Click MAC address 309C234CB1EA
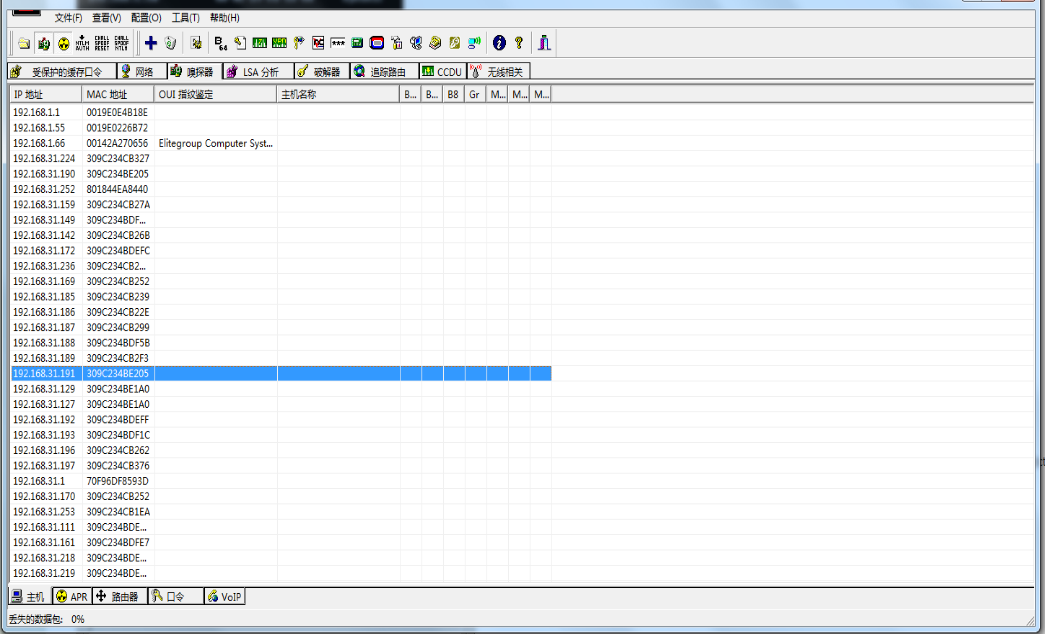 tap(118, 512)
